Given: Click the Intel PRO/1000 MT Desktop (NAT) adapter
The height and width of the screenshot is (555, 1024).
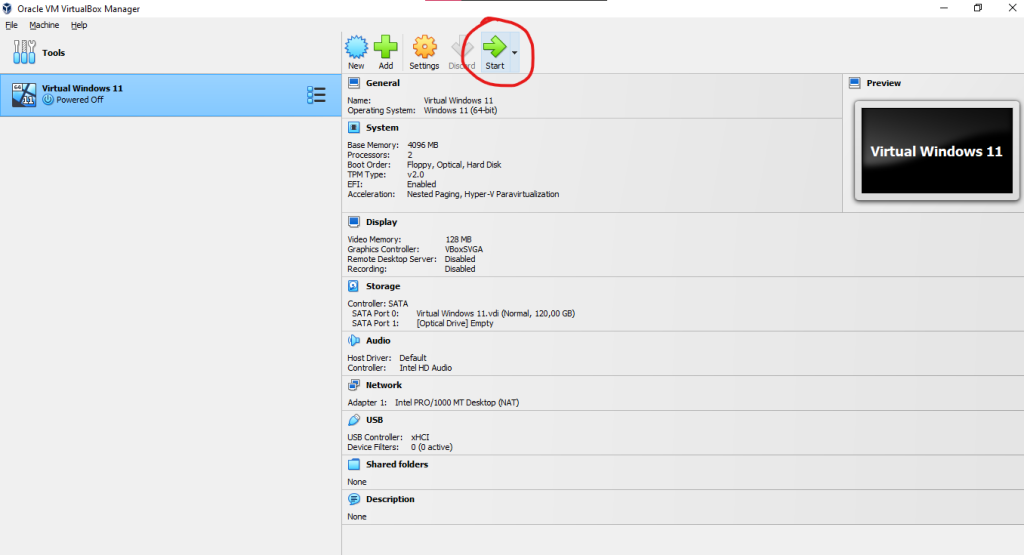Looking at the screenshot, I should [x=457, y=403].
